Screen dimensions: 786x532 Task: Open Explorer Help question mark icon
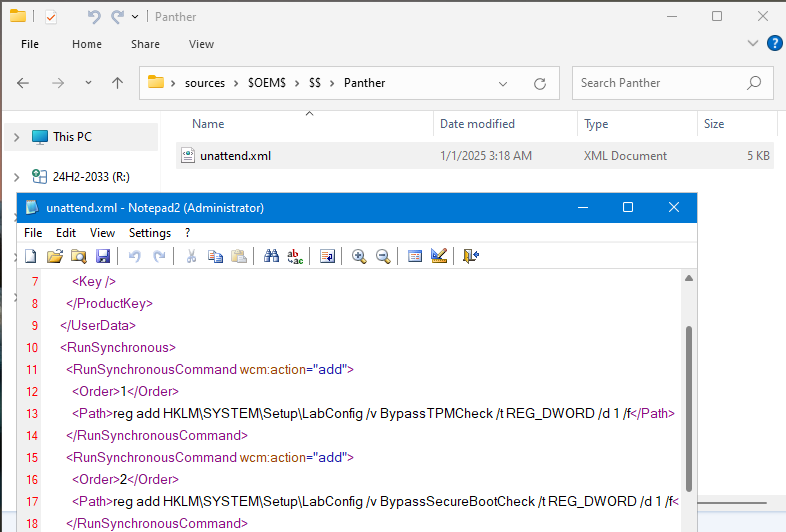click(x=774, y=43)
